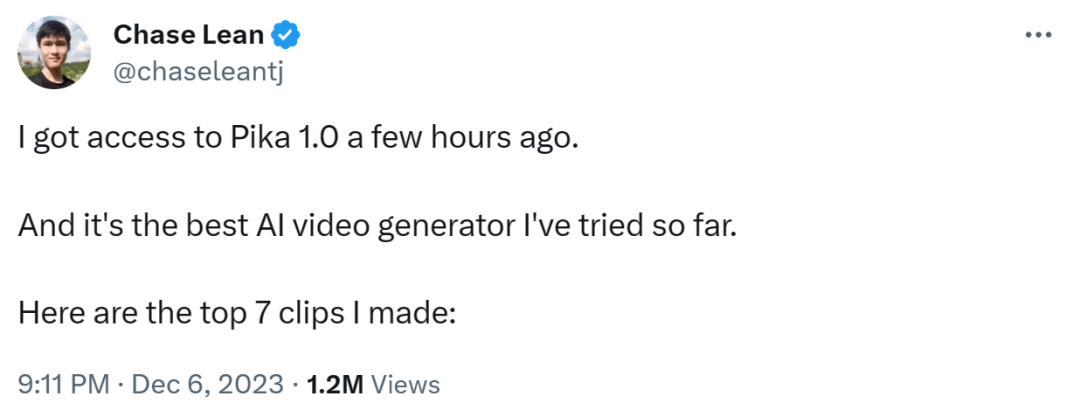Click the blue verified checkmark badge
This screenshot has height=417, width=1080.
pos(287,36)
